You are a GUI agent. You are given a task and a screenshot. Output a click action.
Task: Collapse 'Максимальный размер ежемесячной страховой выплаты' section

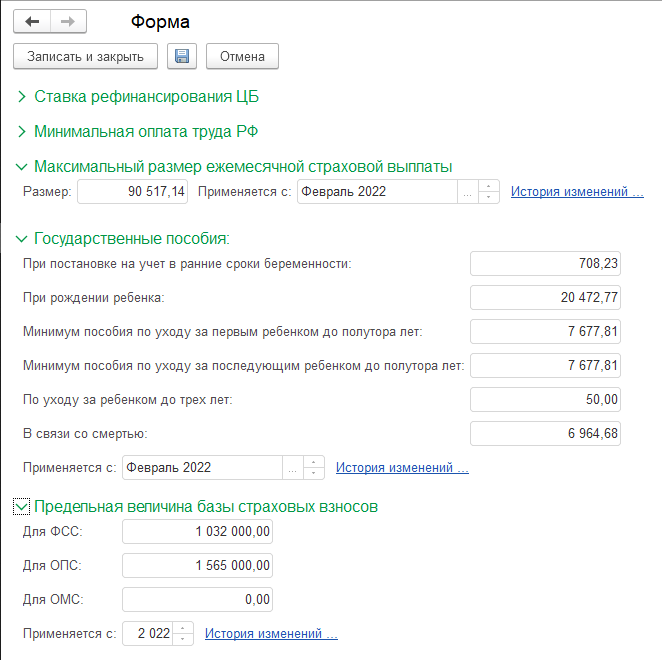21,166
